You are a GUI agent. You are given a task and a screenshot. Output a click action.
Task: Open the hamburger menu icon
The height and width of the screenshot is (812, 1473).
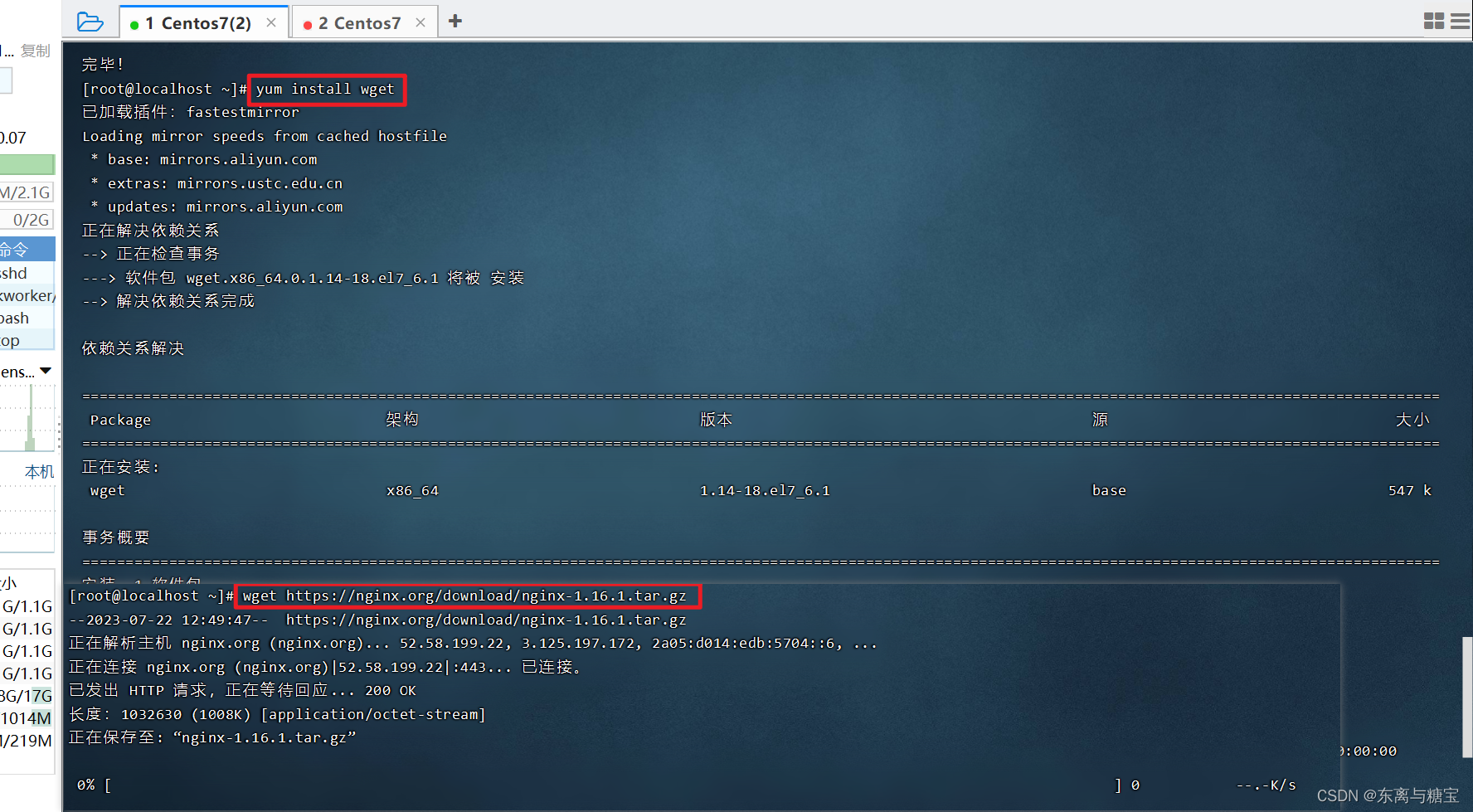pos(1461,22)
